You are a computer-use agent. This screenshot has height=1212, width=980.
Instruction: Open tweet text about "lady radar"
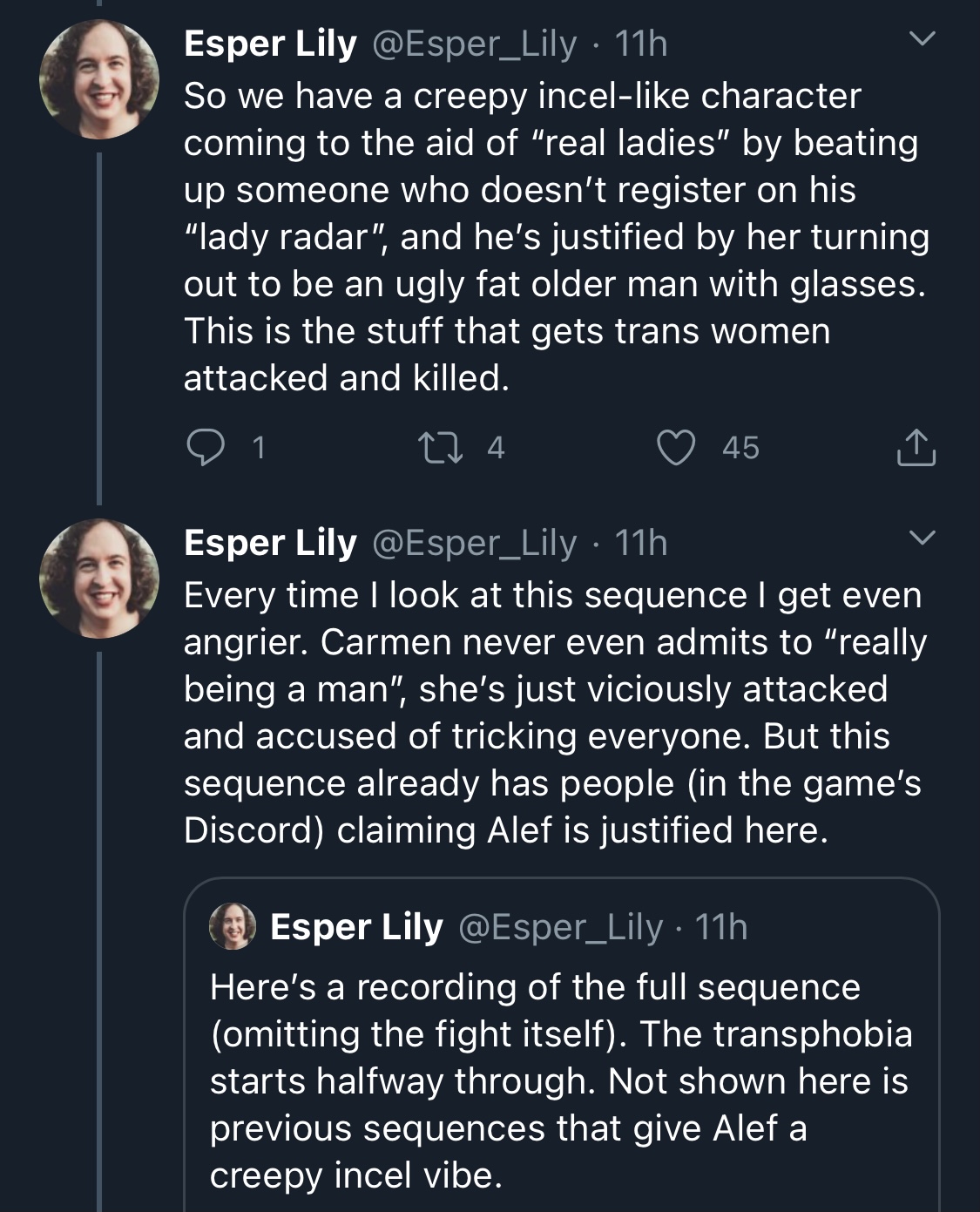556,237
